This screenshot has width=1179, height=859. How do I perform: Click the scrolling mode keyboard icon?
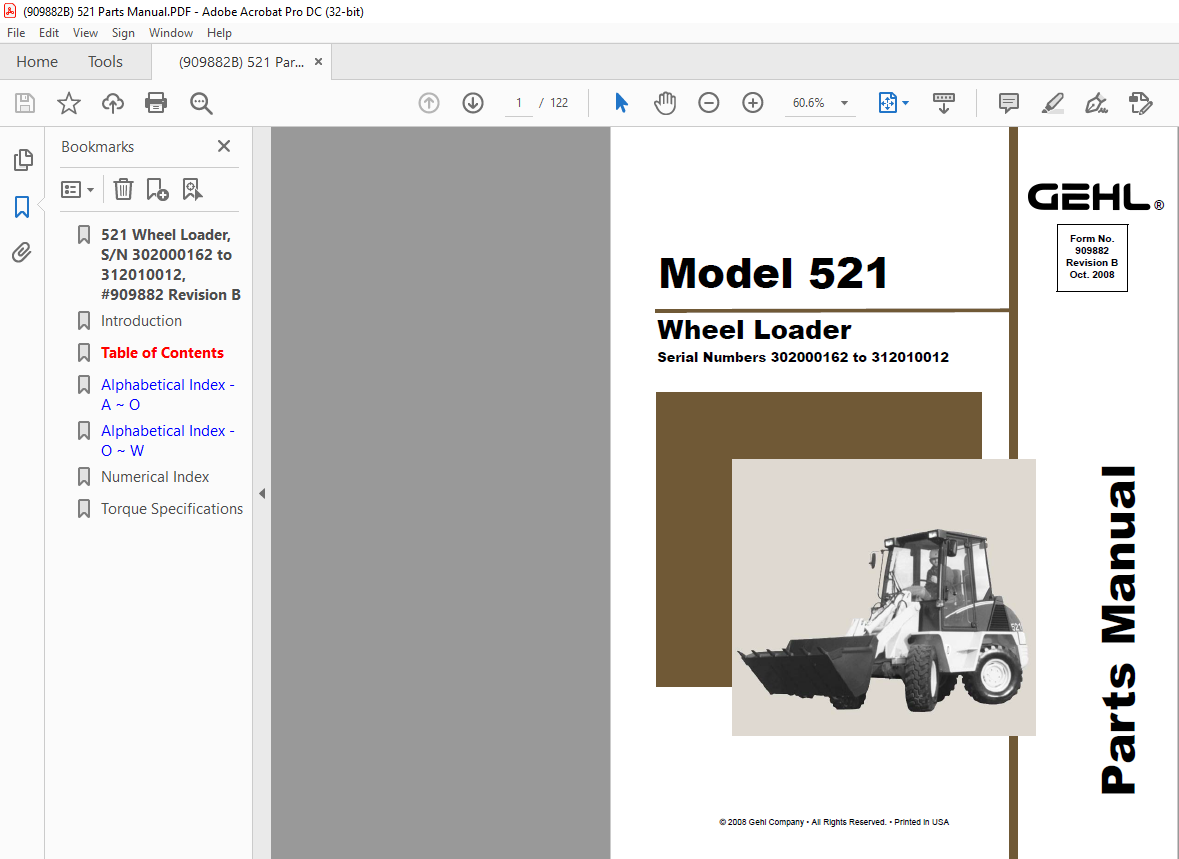tap(944, 103)
